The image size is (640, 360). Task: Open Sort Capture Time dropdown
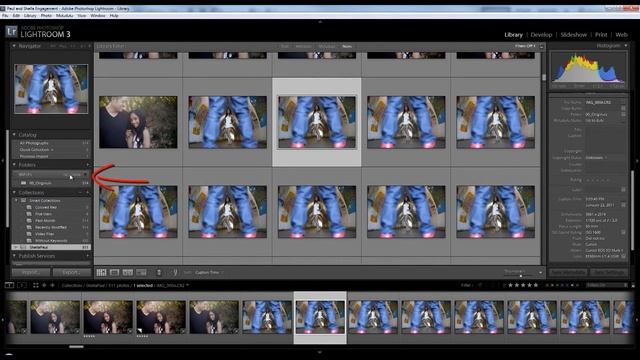(209, 272)
